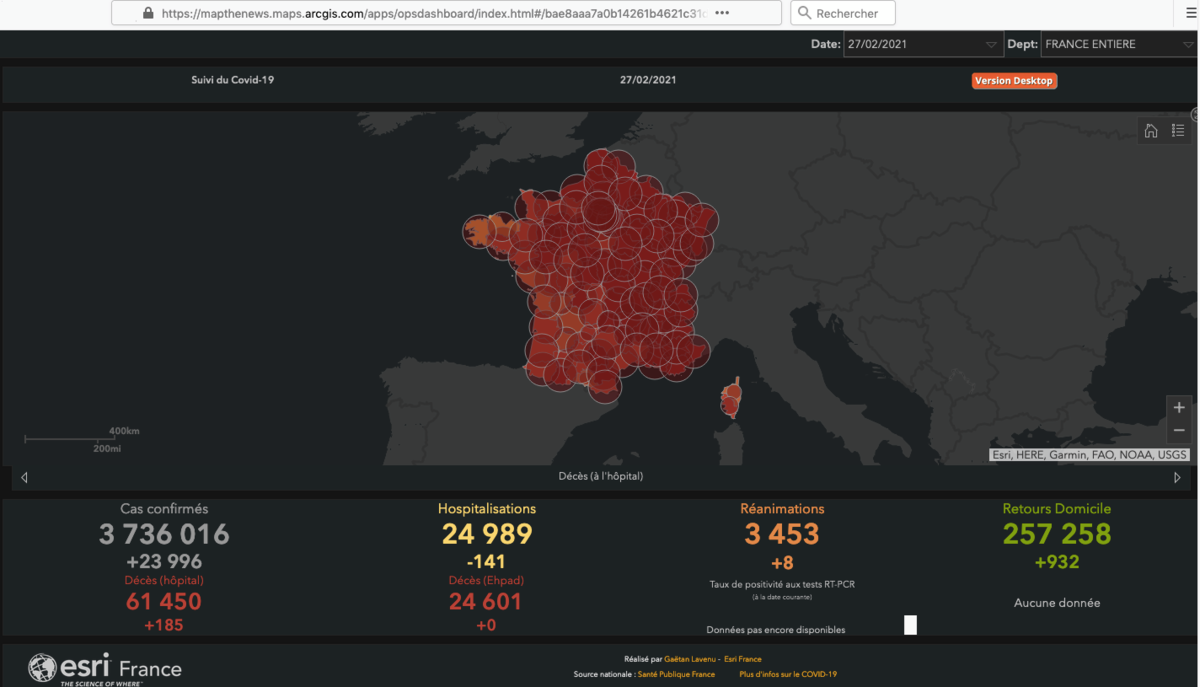Go to next map view with right arrow
Image resolution: width=1200 pixels, height=687 pixels.
tap(1177, 477)
